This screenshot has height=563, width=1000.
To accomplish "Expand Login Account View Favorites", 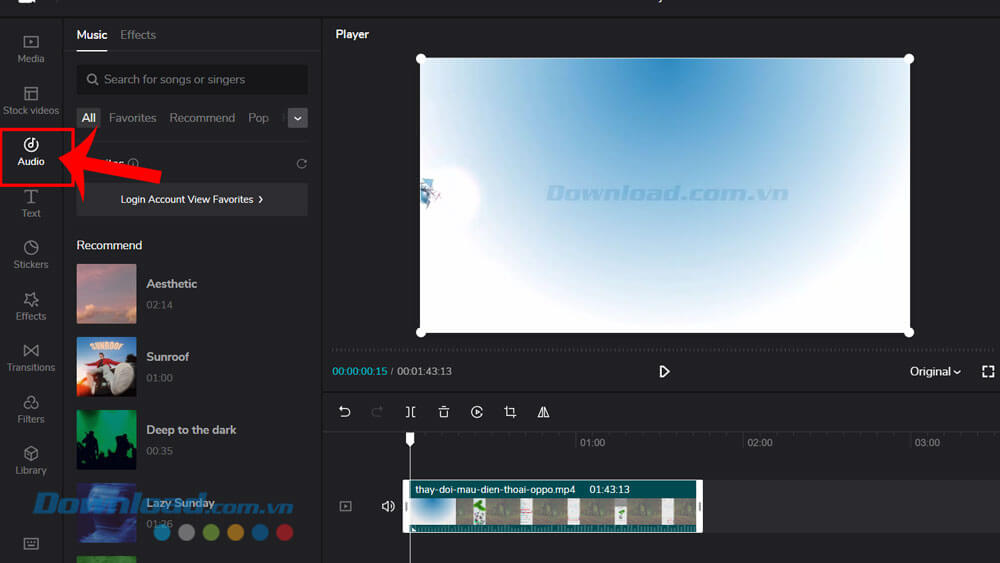I will coord(192,199).
